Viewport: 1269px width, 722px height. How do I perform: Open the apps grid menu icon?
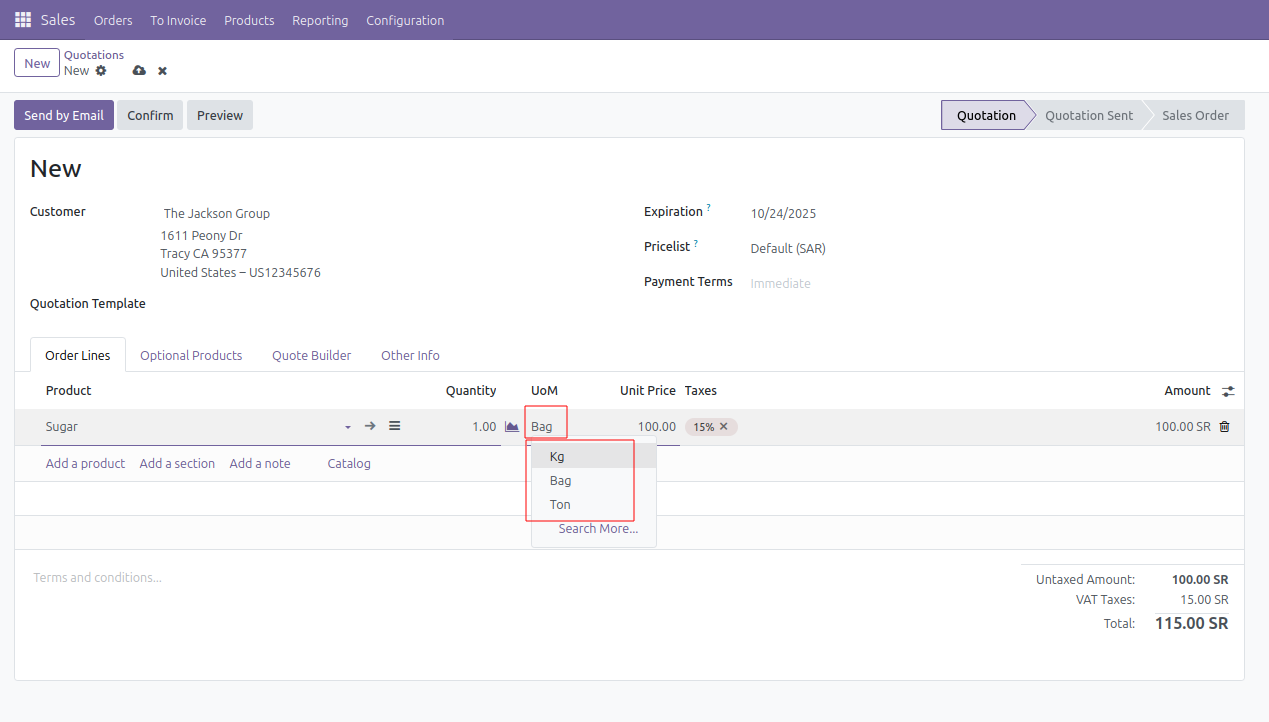(x=23, y=20)
